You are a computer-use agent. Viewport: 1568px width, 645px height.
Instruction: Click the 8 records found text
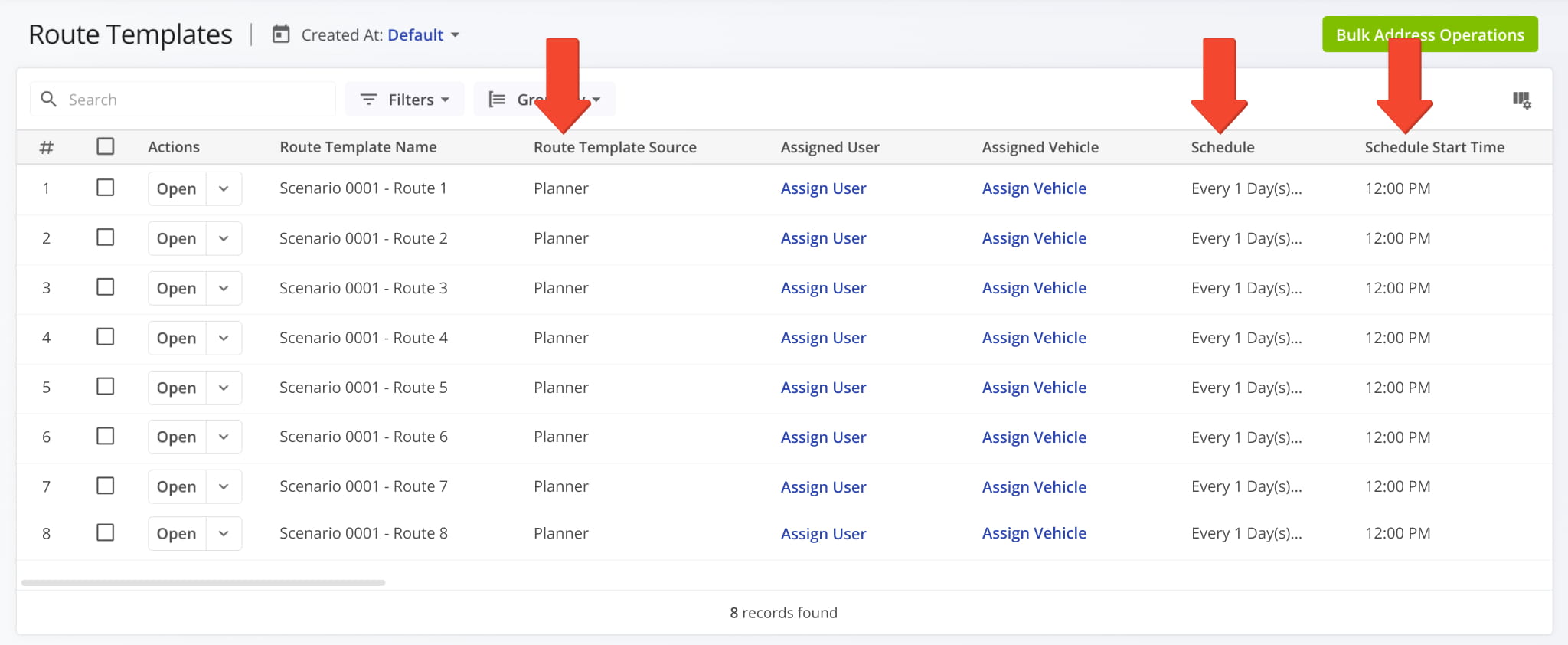tap(783, 613)
